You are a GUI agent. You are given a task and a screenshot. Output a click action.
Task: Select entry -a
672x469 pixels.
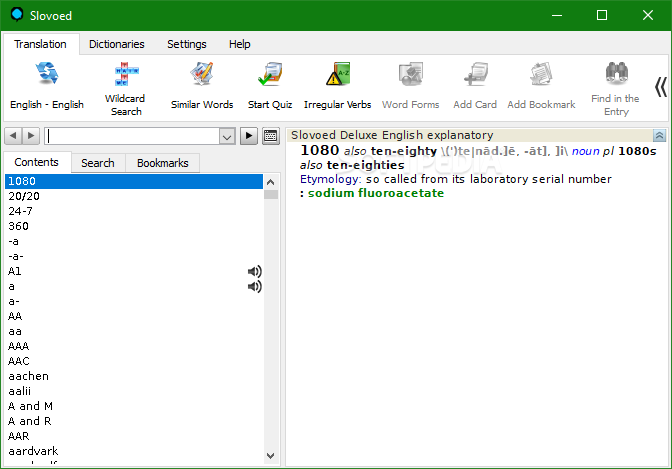pos(134,241)
